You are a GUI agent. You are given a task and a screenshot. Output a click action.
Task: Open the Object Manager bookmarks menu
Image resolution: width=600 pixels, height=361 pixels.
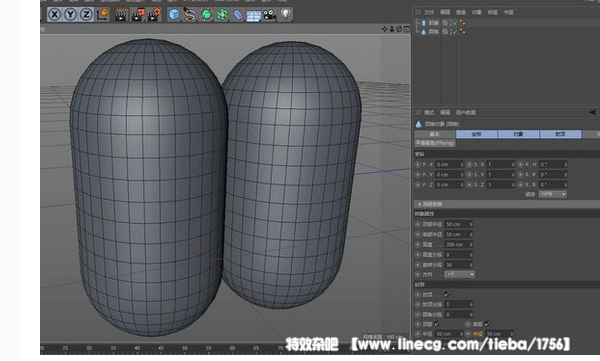(x=509, y=12)
